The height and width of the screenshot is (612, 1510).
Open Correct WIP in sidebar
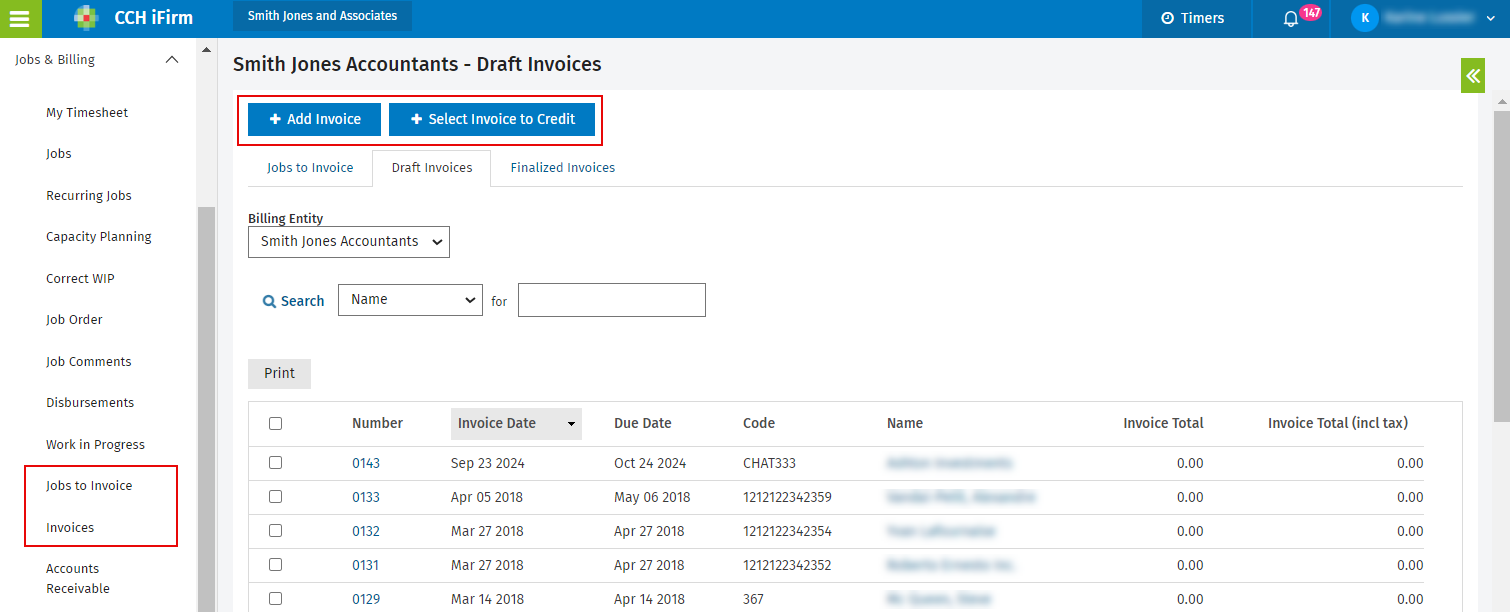click(80, 279)
